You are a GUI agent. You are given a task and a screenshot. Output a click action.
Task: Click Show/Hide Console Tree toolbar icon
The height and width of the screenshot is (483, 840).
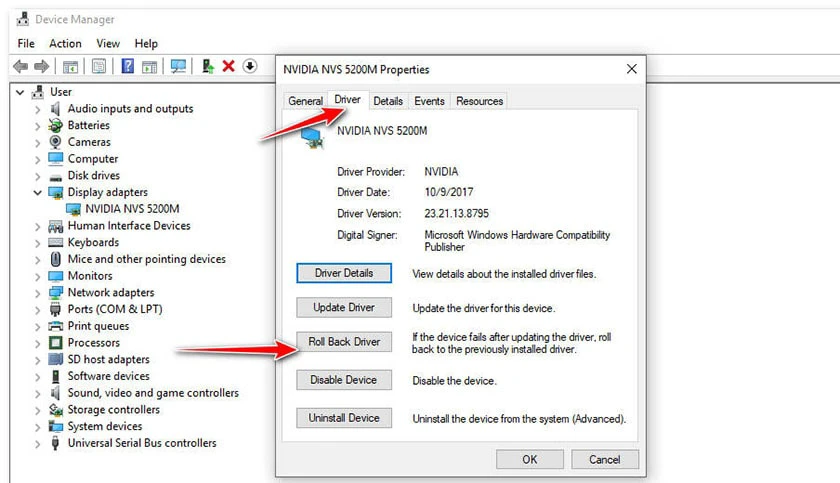click(x=70, y=66)
